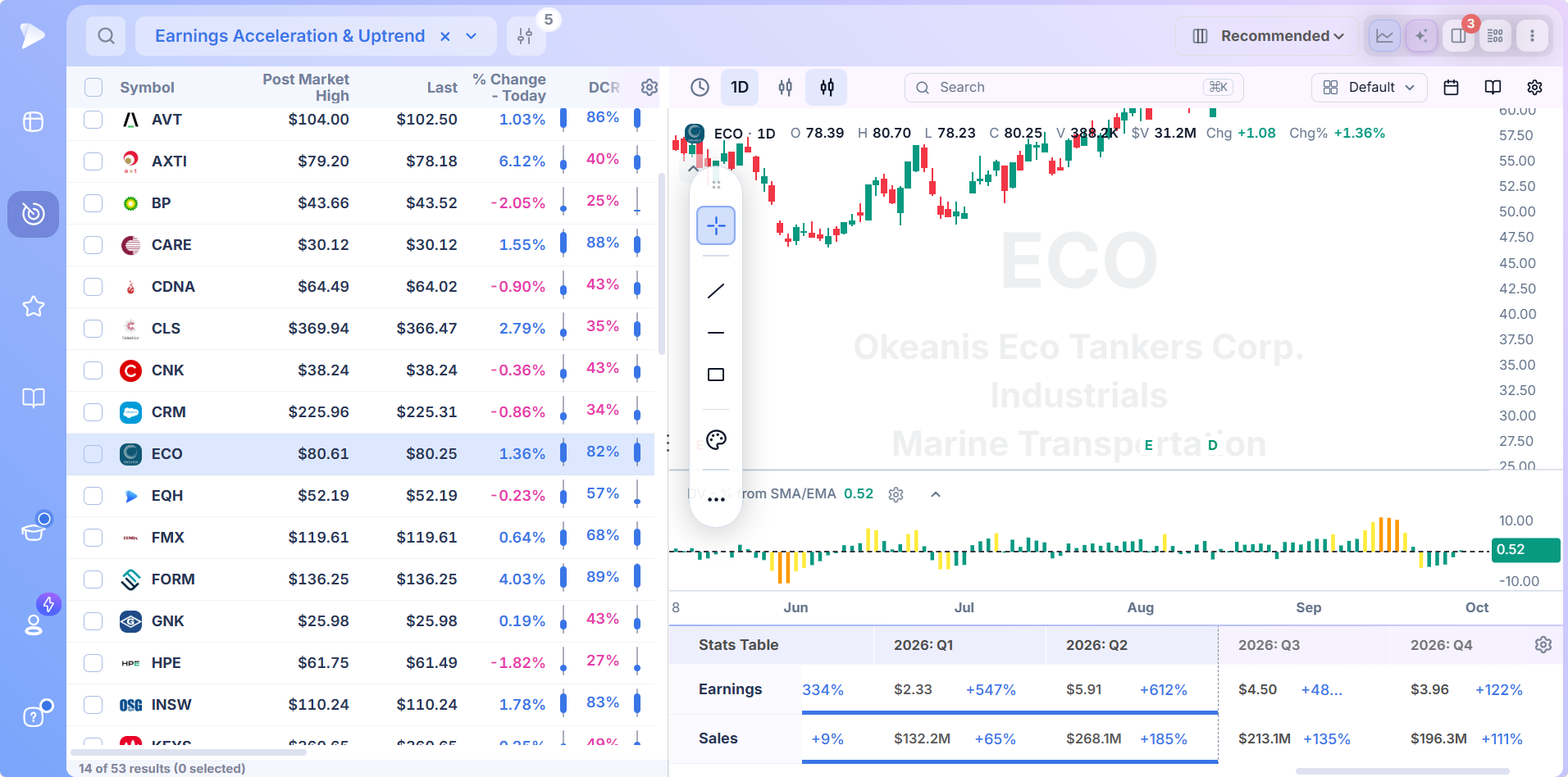Open the INSW symbol row
This screenshot has width=1568, height=777.
[361, 705]
